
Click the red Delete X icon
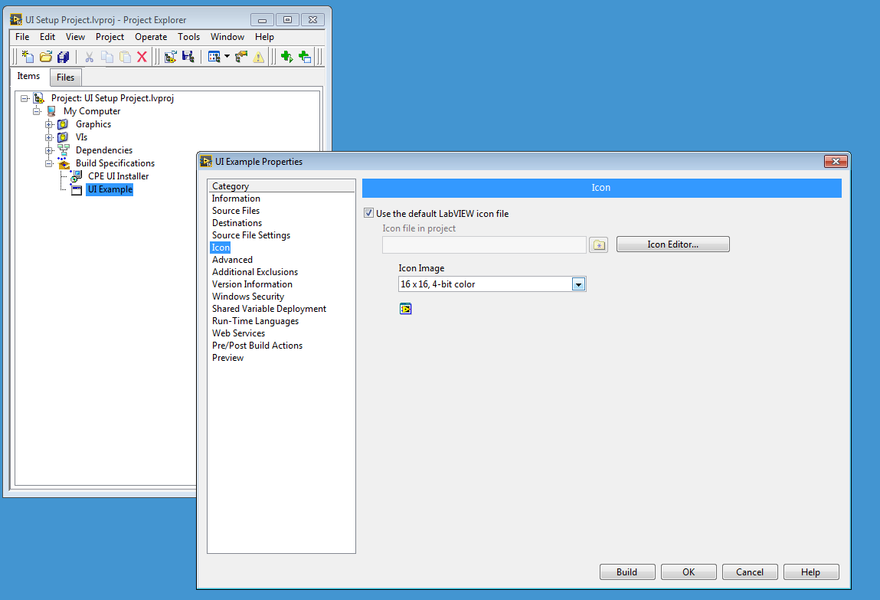tap(142, 57)
